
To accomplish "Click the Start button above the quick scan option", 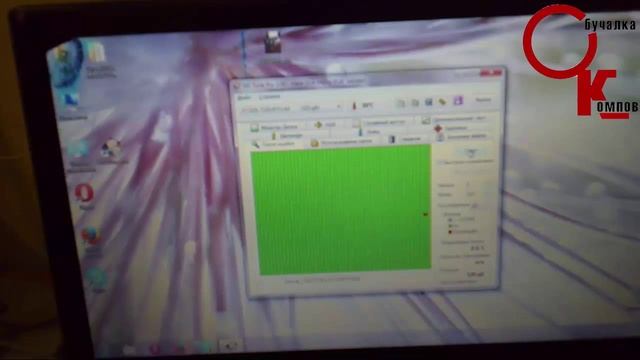I will point(471,153).
